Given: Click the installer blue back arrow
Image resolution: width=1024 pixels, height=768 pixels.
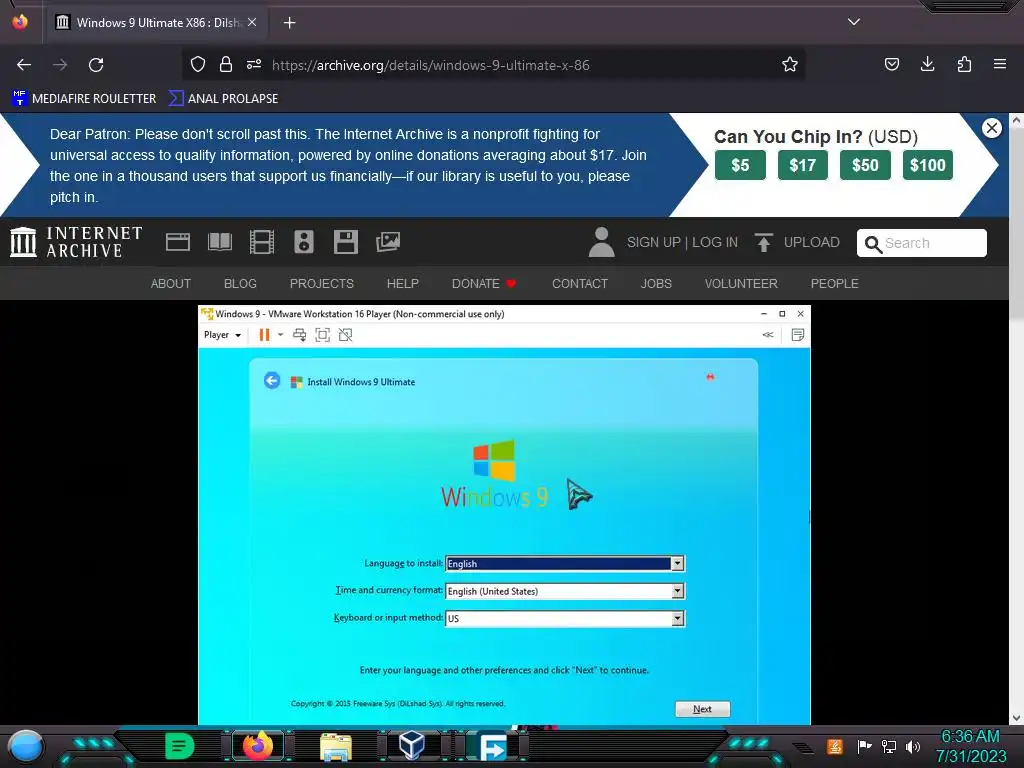Looking at the screenshot, I should pos(272,380).
